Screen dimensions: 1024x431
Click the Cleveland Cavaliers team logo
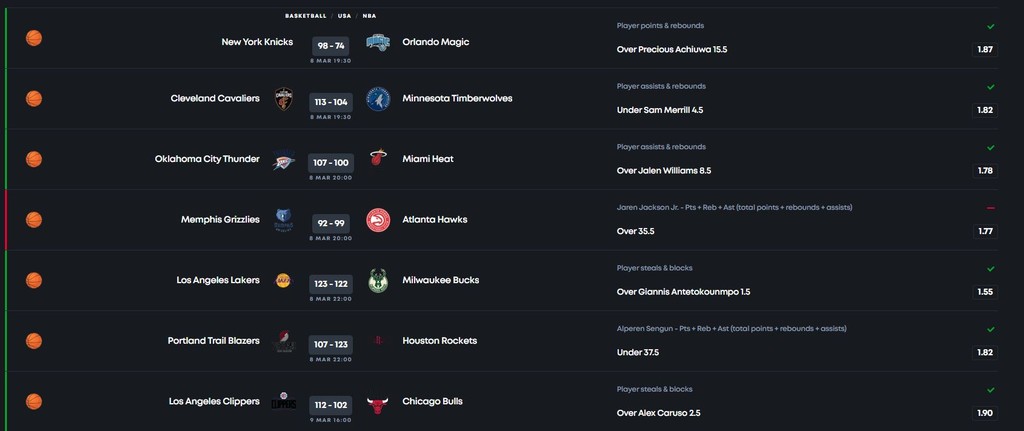click(283, 99)
